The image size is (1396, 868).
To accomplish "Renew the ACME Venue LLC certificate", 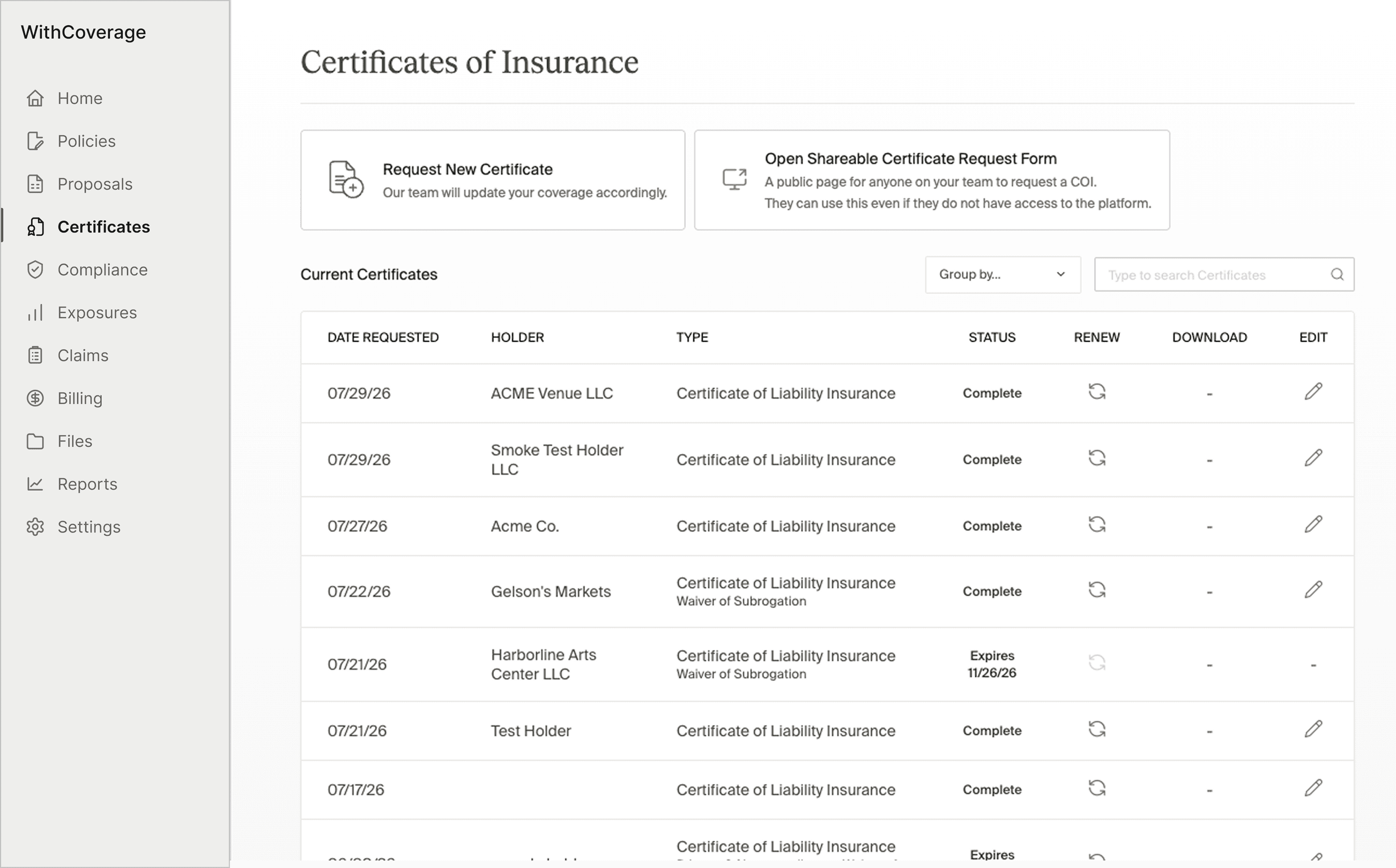I will click(1097, 392).
